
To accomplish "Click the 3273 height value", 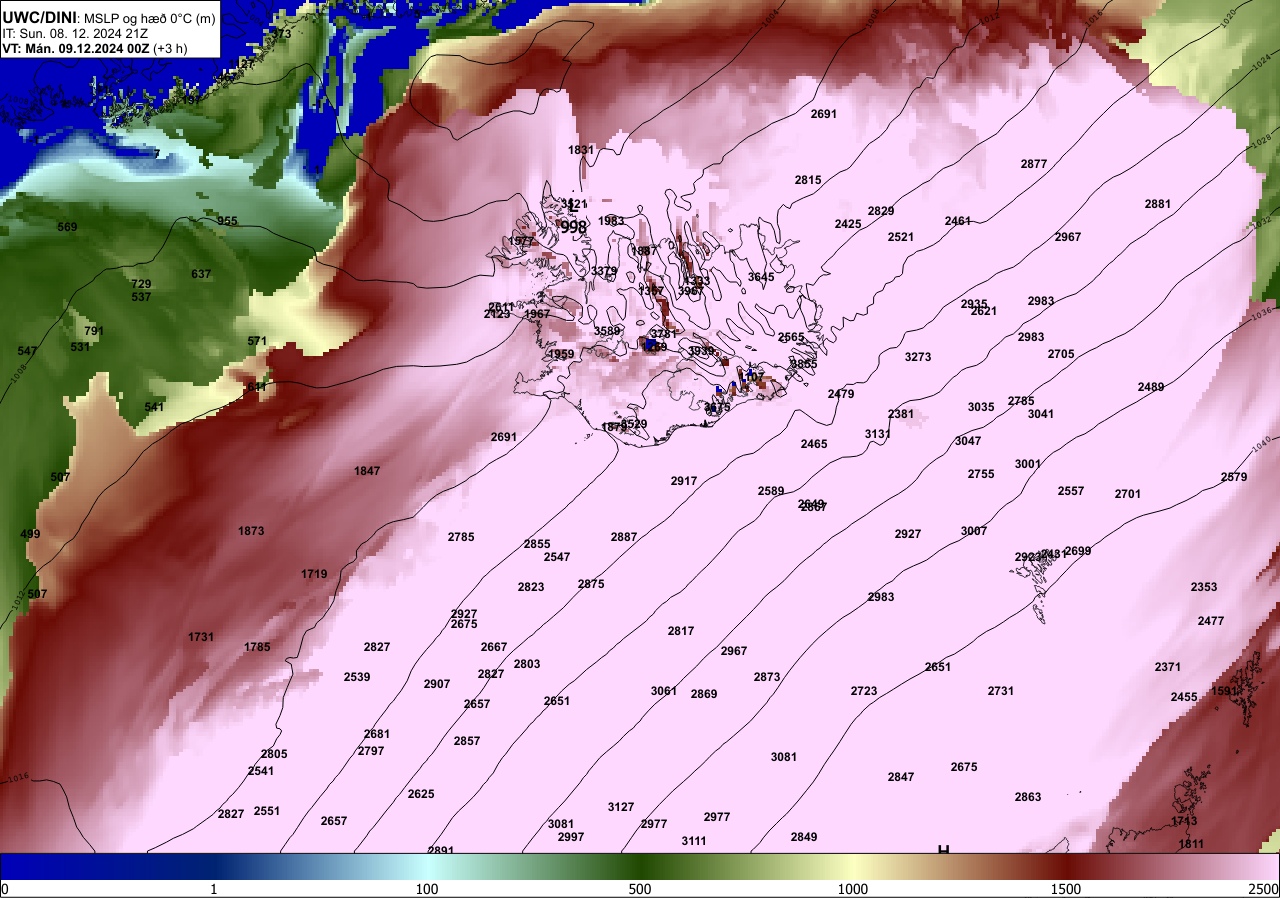I will pyautogui.click(x=918, y=357).
